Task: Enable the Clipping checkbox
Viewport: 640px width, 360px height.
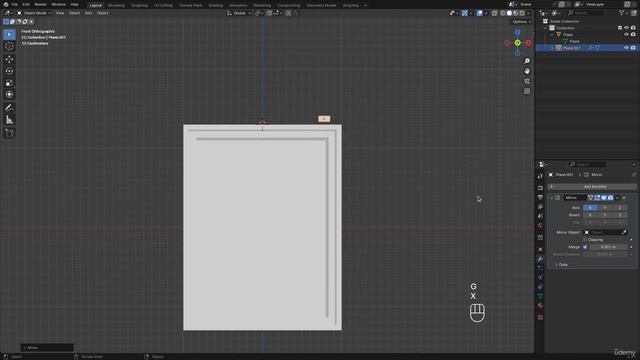Action: pyautogui.click(x=585, y=240)
